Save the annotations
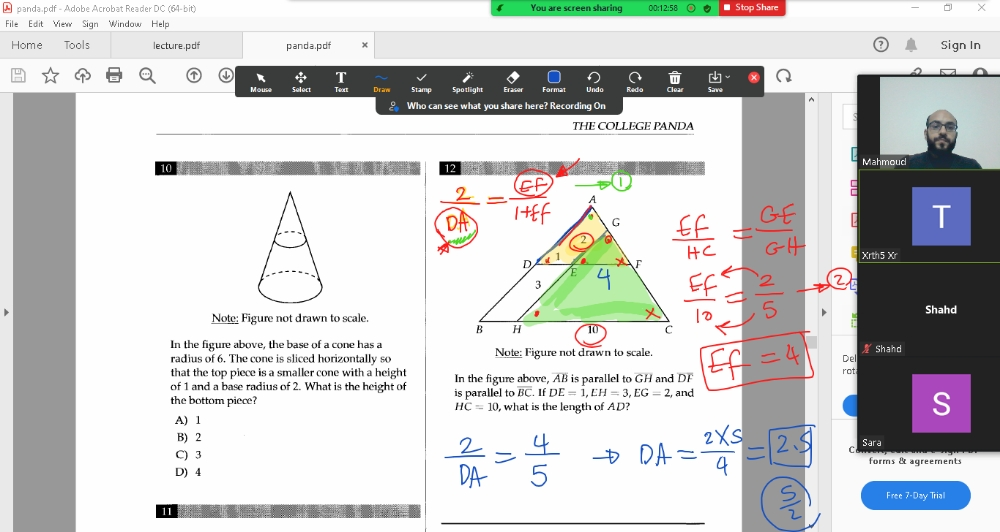Image resolution: width=1000 pixels, height=532 pixels. (x=714, y=82)
